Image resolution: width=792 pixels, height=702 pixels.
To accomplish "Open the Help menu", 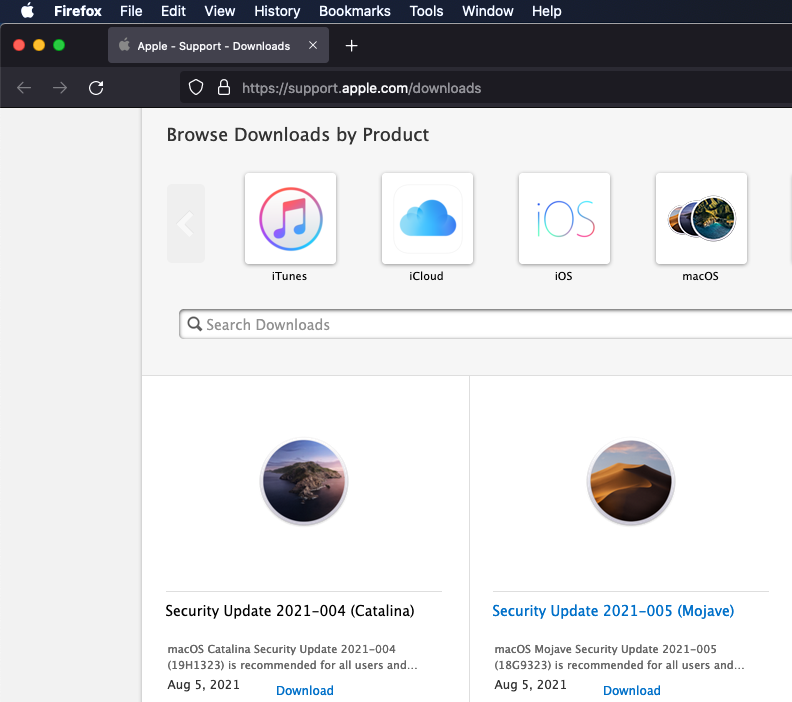I will click(x=547, y=11).
